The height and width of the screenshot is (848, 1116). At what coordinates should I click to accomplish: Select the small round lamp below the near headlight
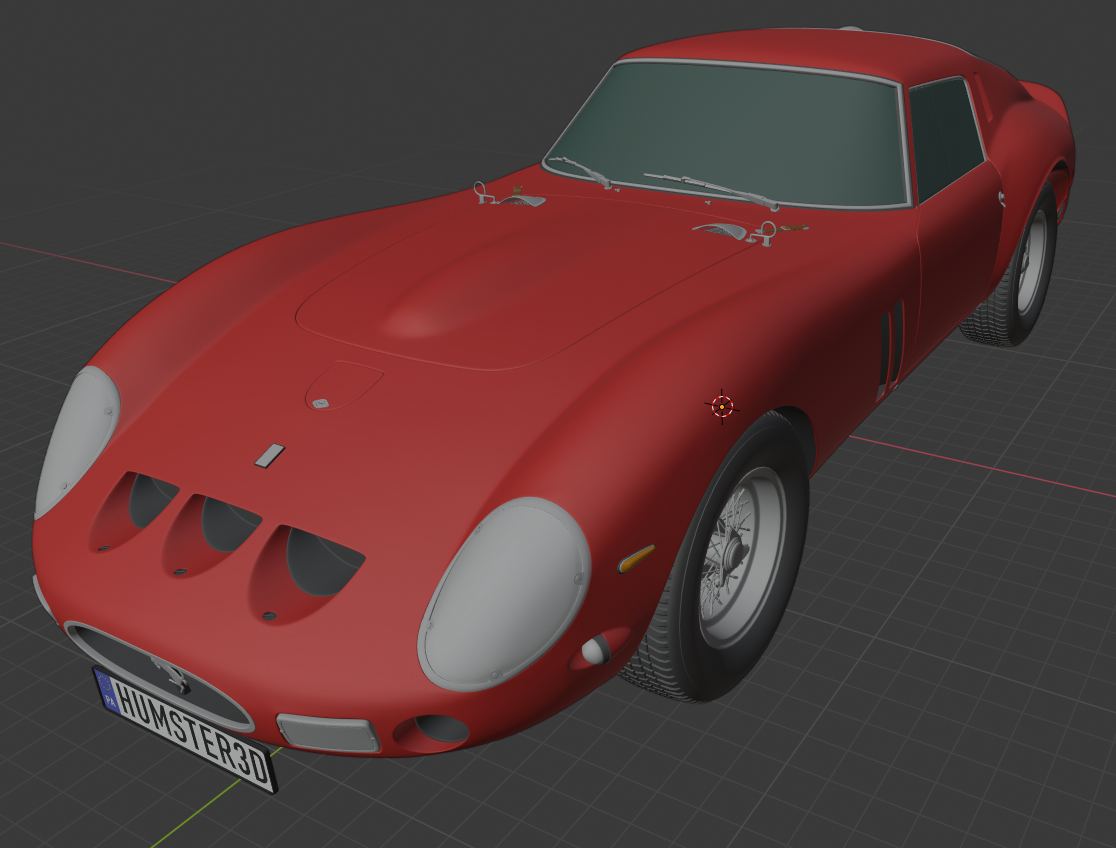pyautogui.click(x=596, y=649)
